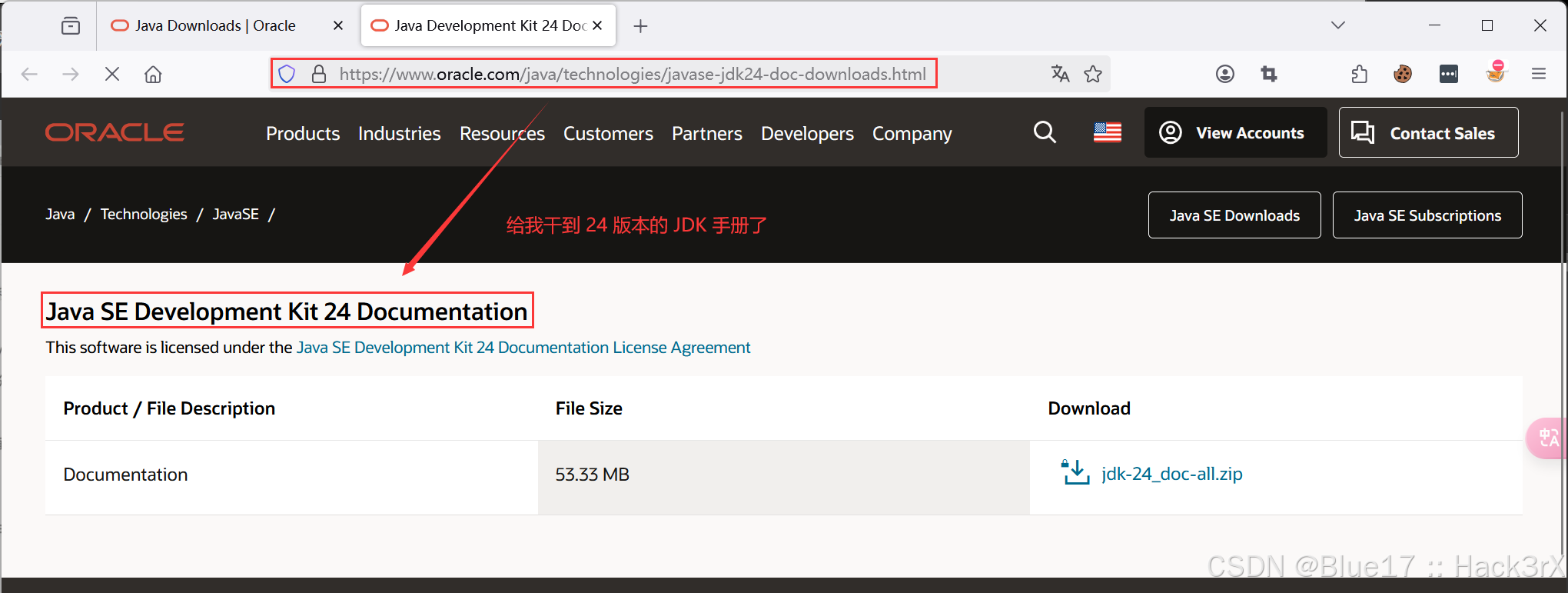The height and width of the screenshot is (593, 1568).
Task: Follow the Java breadcrumb link
Action: (x=60, y=215)
